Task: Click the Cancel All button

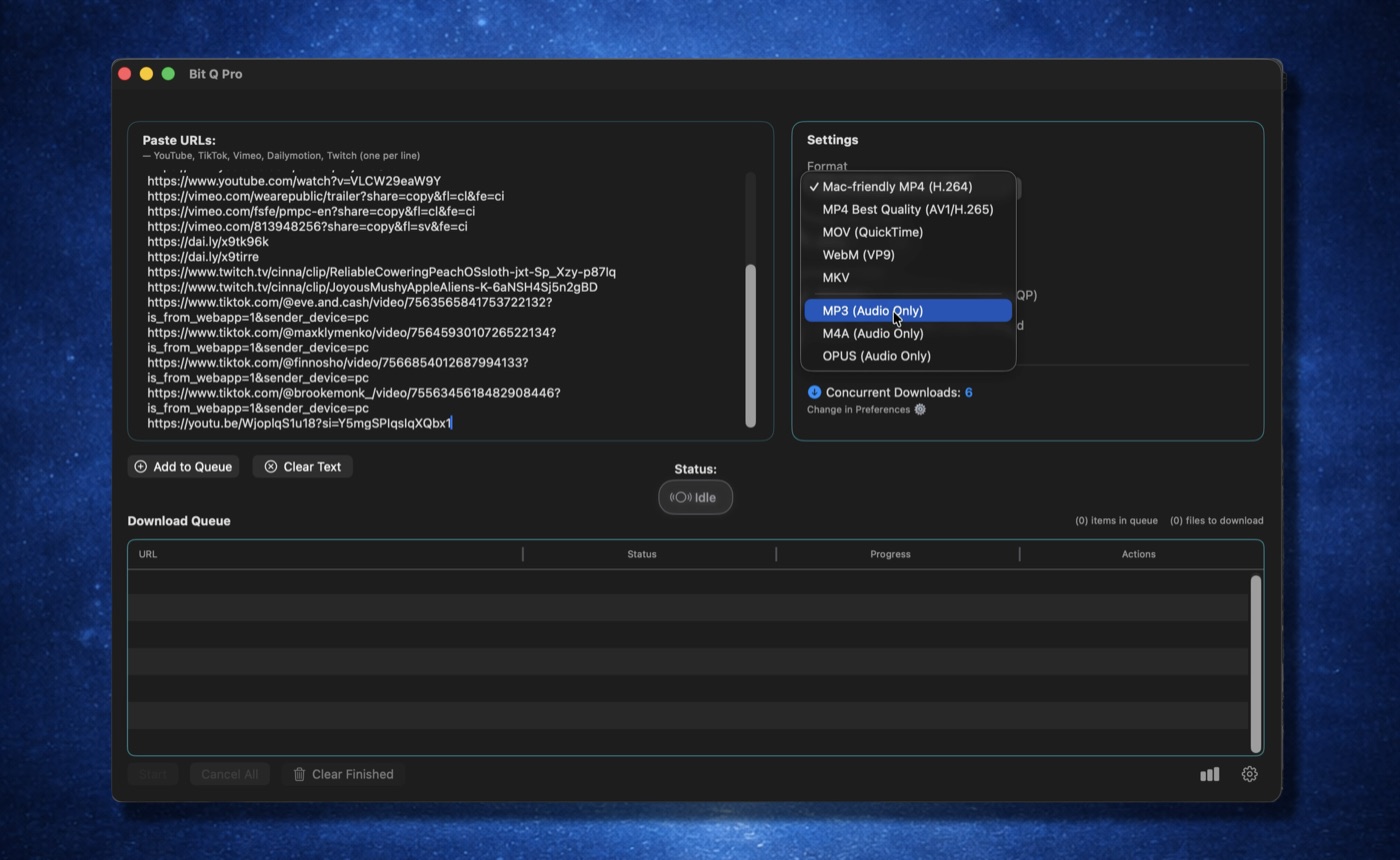Action: coord(229,774)
